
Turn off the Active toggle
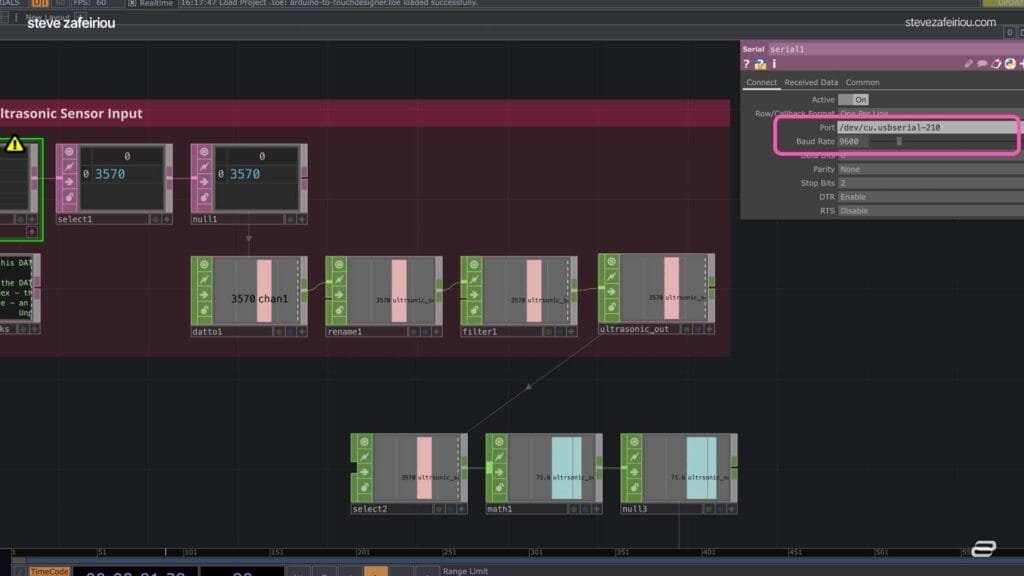[853, 100]
